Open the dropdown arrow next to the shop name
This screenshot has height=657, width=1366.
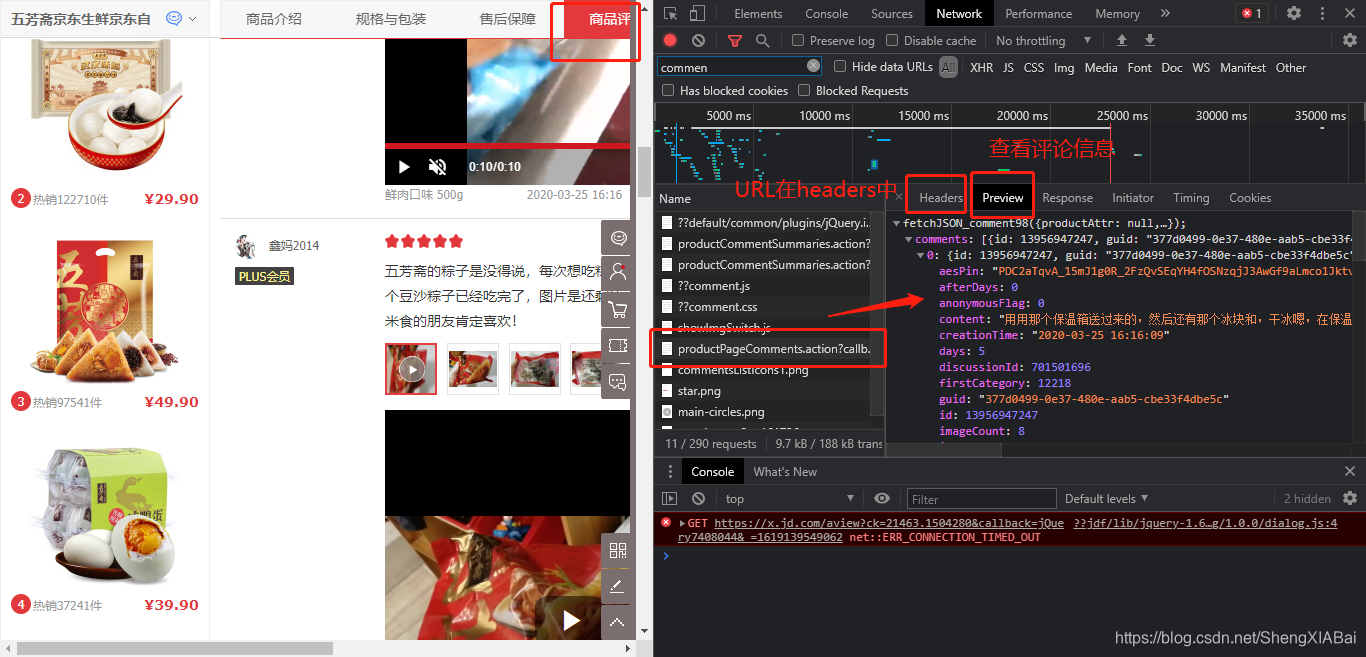192,18
